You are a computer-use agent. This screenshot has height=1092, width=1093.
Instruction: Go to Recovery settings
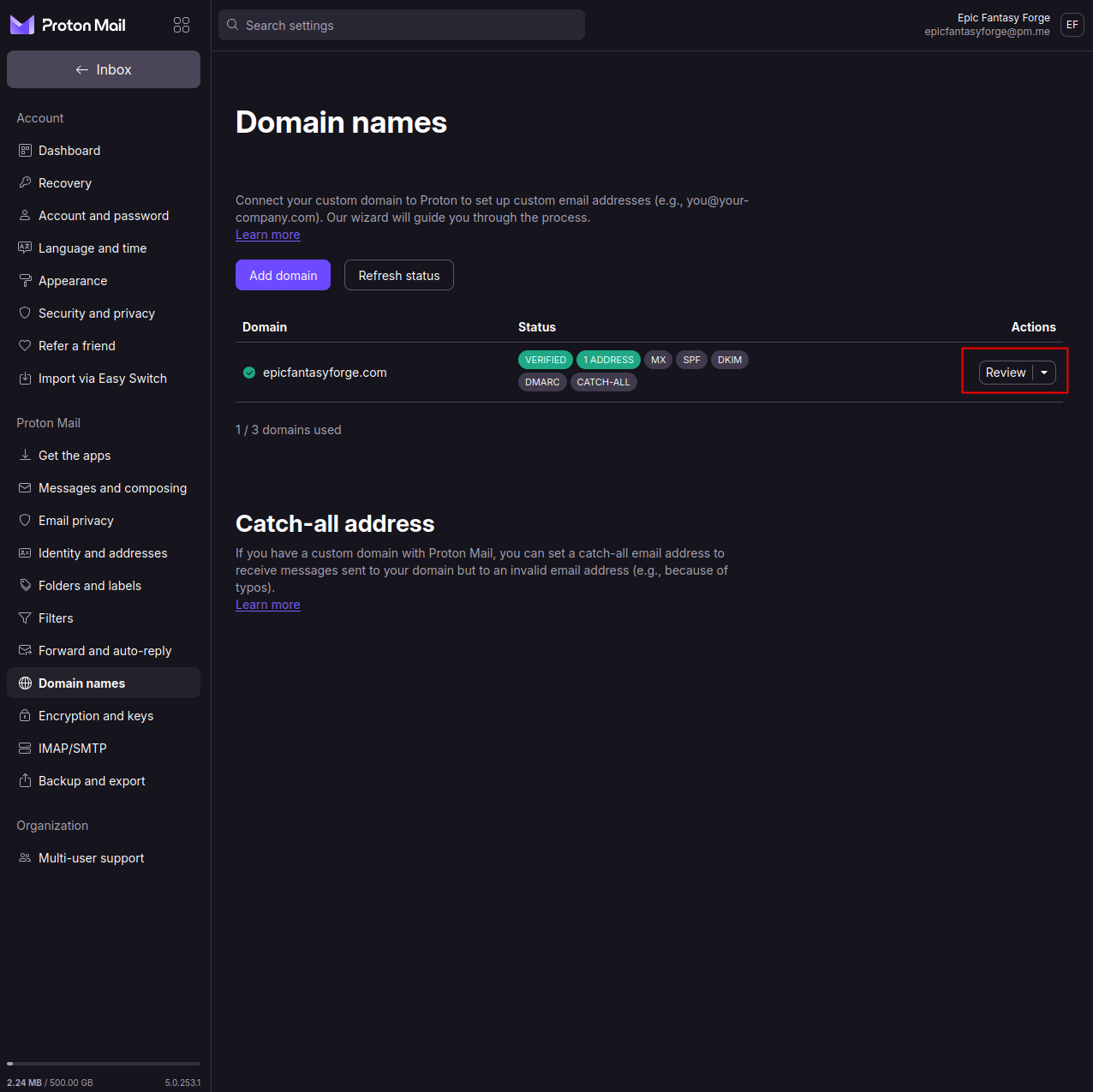click(x=104, y=183)
